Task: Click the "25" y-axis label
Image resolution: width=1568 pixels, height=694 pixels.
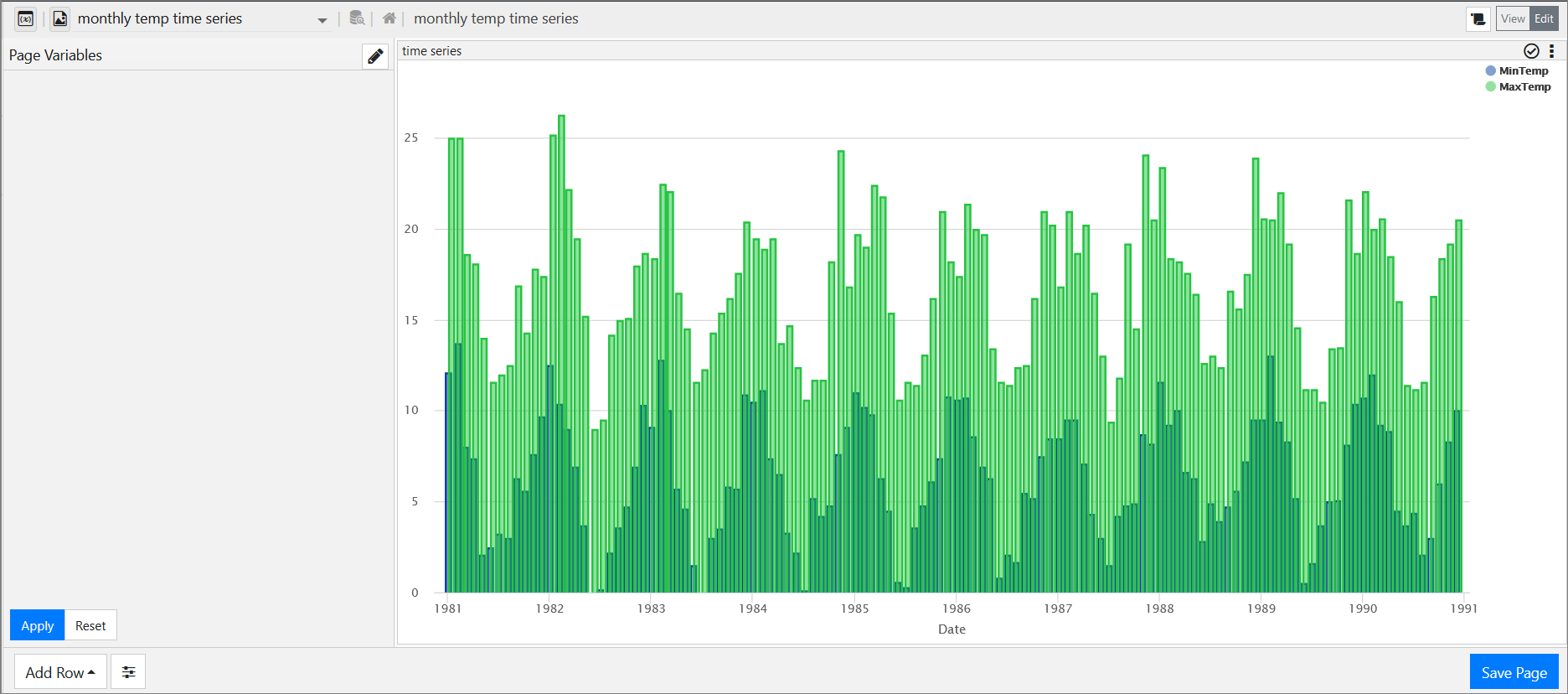Action: click(x=411, y=137)
